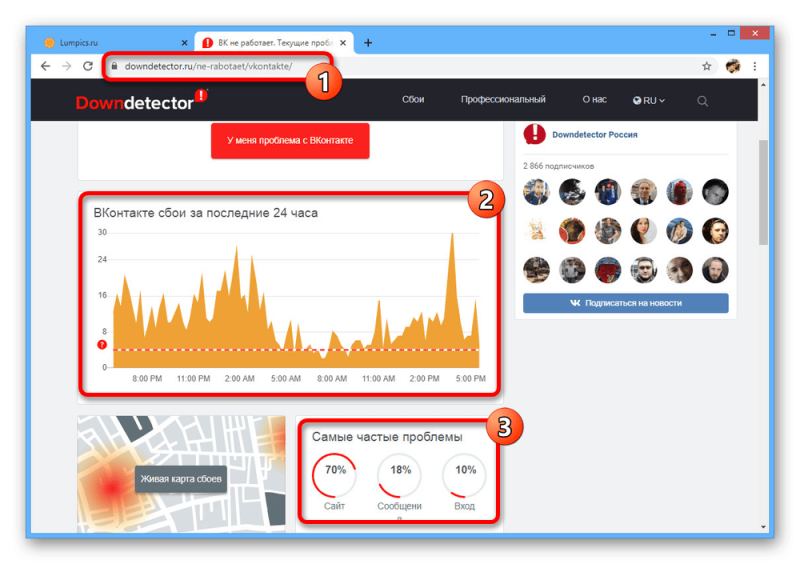This screenshot has width=800, height=564.
Task: Click the Downdetector logo
Action: [141, 100]
